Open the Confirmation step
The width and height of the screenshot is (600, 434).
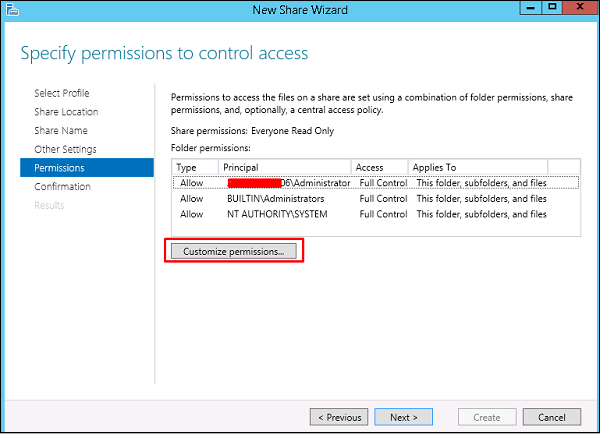[62, 187]
